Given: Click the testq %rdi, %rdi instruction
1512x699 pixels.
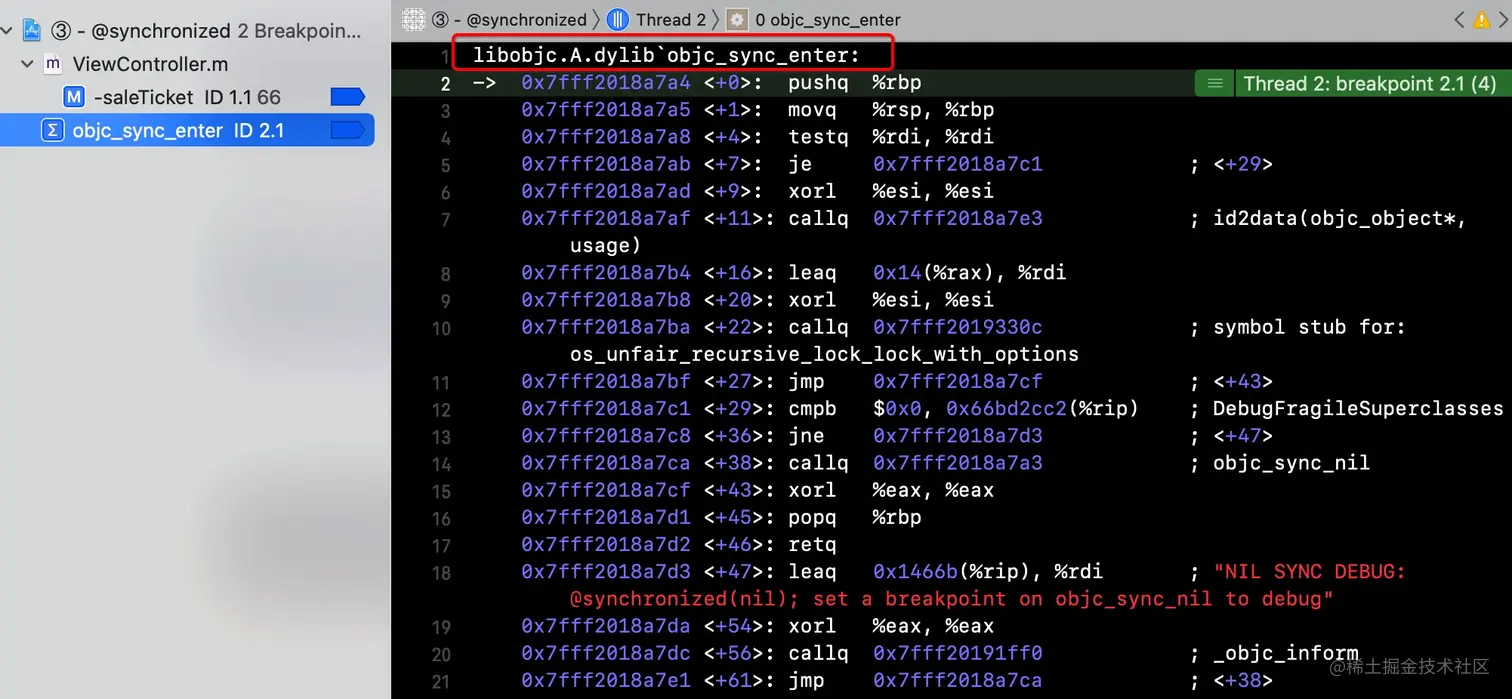Looking at the screenshot, I should [891, 136].
